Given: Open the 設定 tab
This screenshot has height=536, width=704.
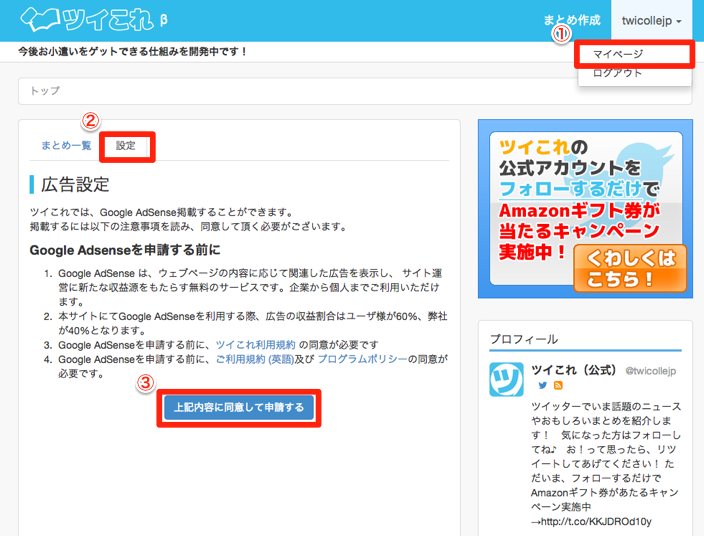Looking at the screenshot, I should (x=126, y=145).
